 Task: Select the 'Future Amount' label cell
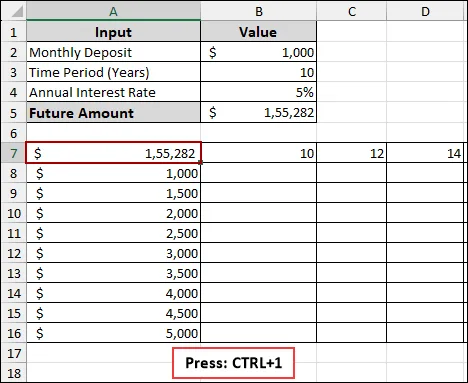[x=113, y=113]
